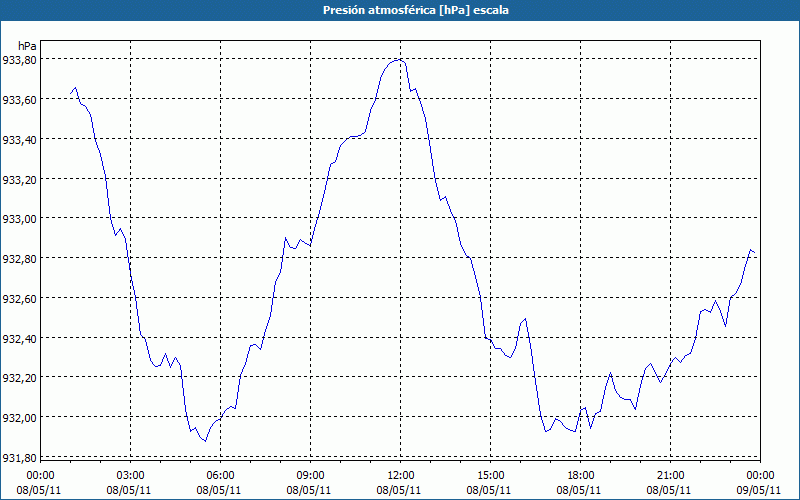Click the 21:00 time label
Screen dimensions: 800x500
click(x=670, y=476)
